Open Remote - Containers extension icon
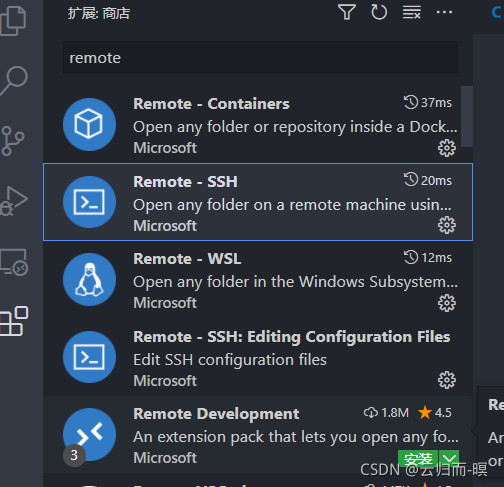The width and height of the screenshot is (504, 487). coord(89,124)
